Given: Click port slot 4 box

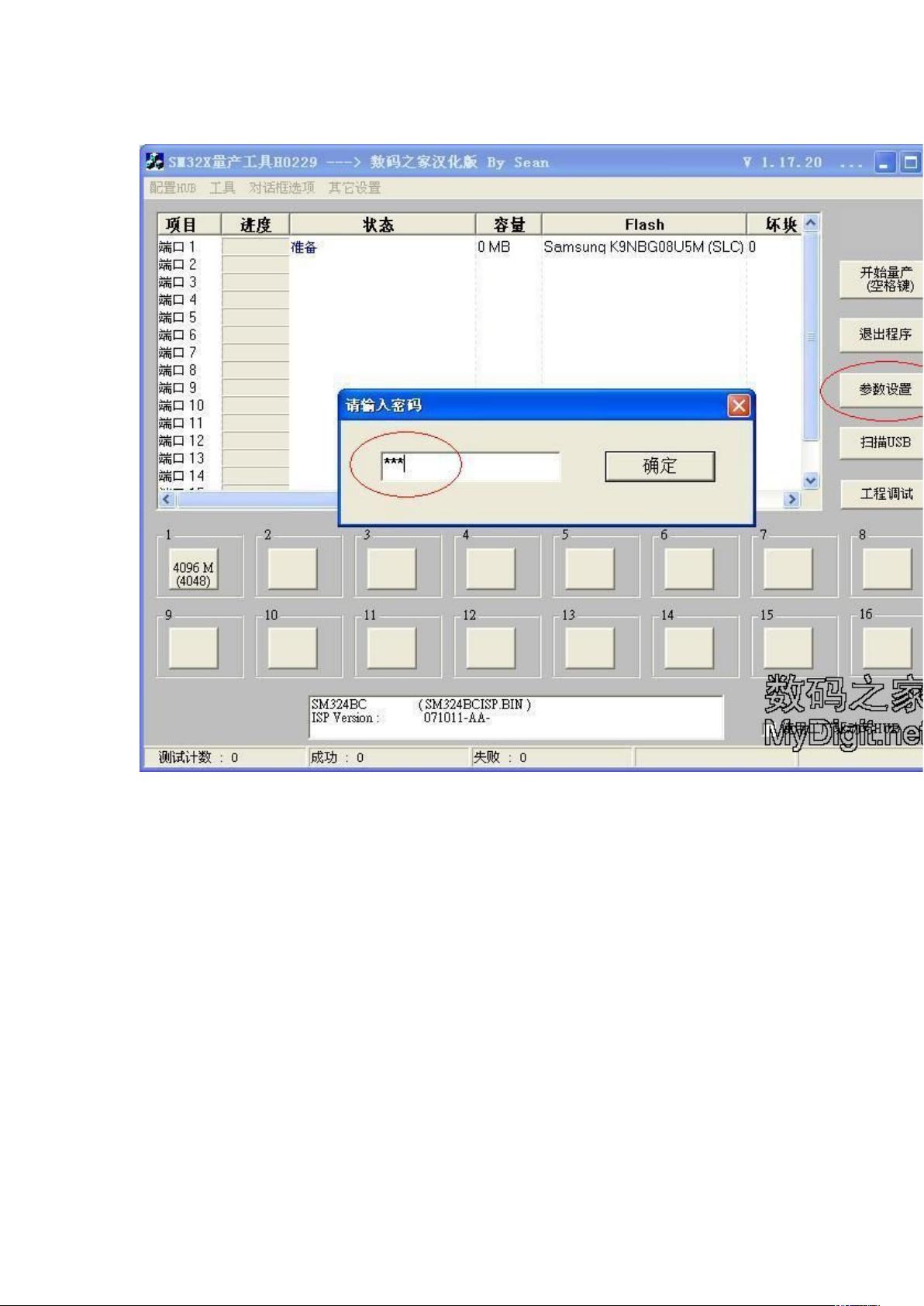Looking at the screenshot, I should pyautogui.click(x=491, y=570).
